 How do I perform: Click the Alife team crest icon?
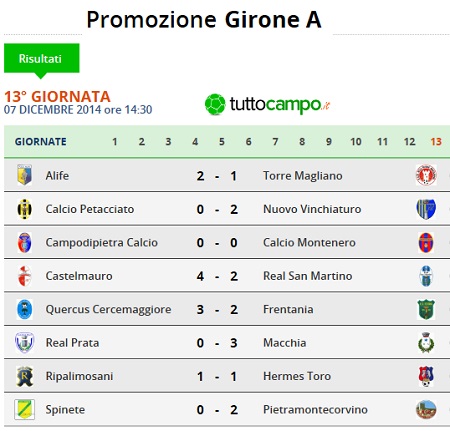coord(24,175)
